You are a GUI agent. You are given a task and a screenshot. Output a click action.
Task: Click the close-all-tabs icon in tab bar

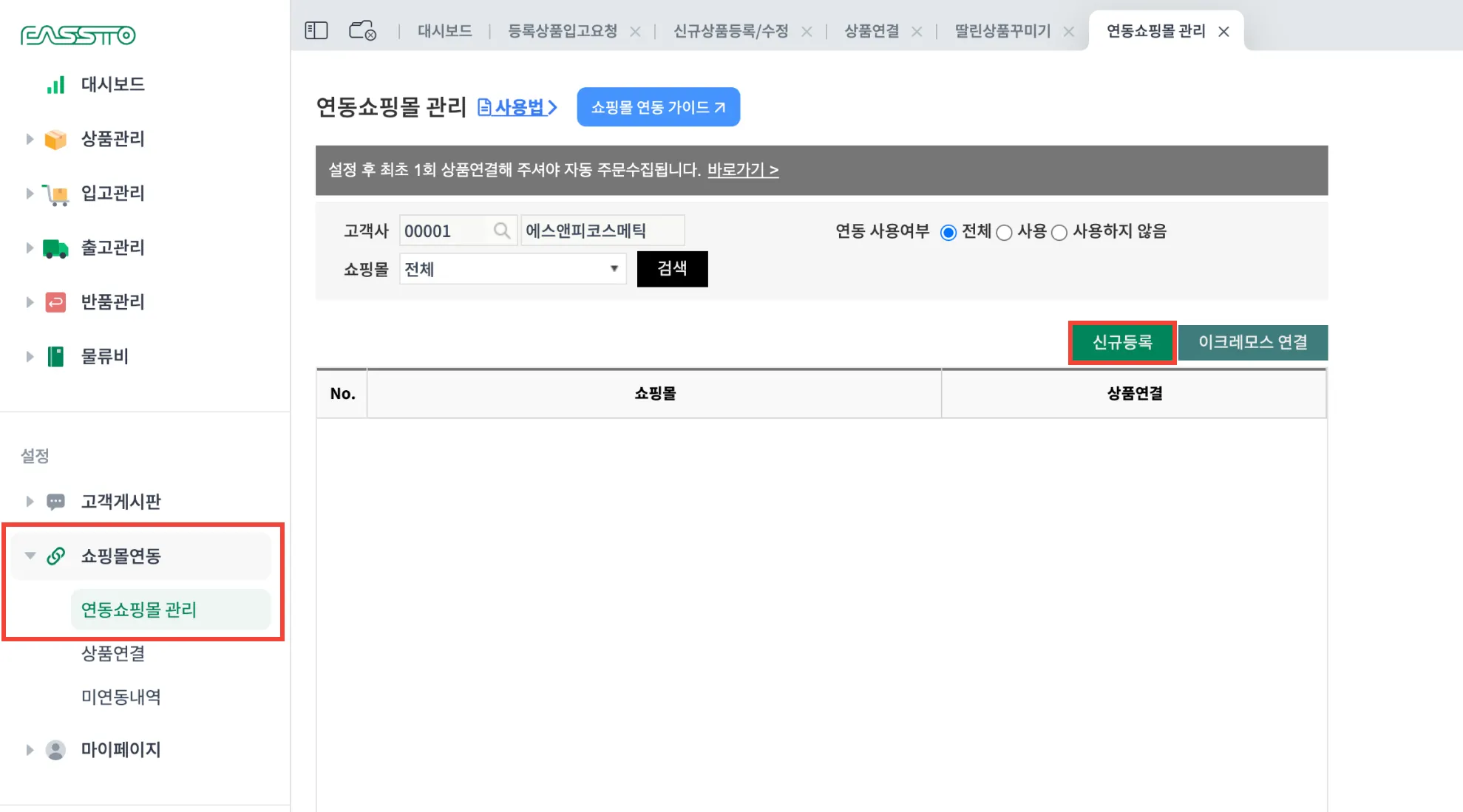click(x=362, y=30)
